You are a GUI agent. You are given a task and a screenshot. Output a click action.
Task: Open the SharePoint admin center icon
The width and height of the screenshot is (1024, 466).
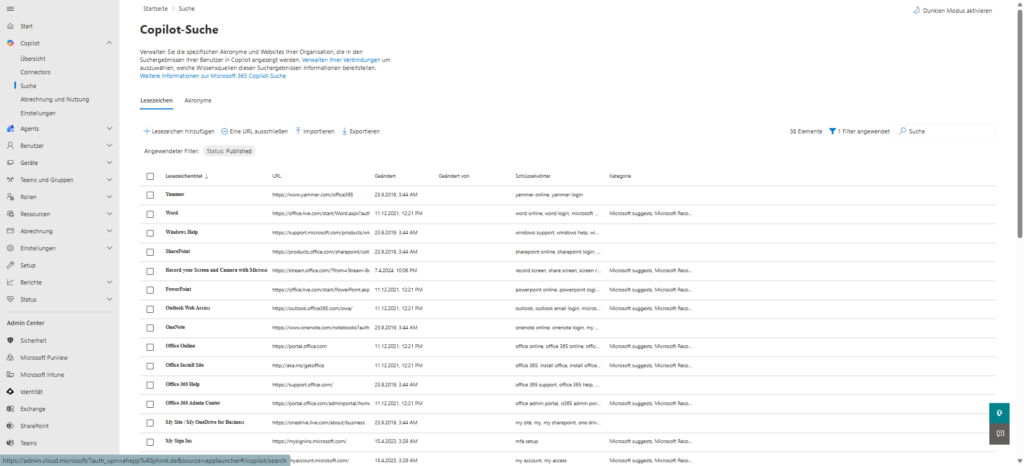point(10,425)
